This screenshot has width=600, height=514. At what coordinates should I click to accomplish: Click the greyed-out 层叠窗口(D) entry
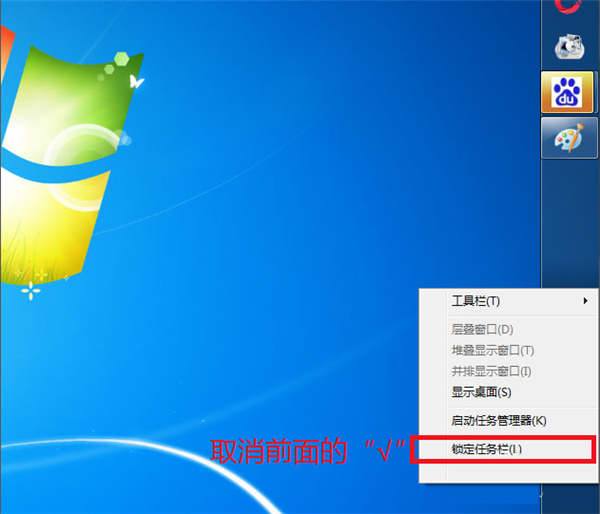(x=482, y=329)
